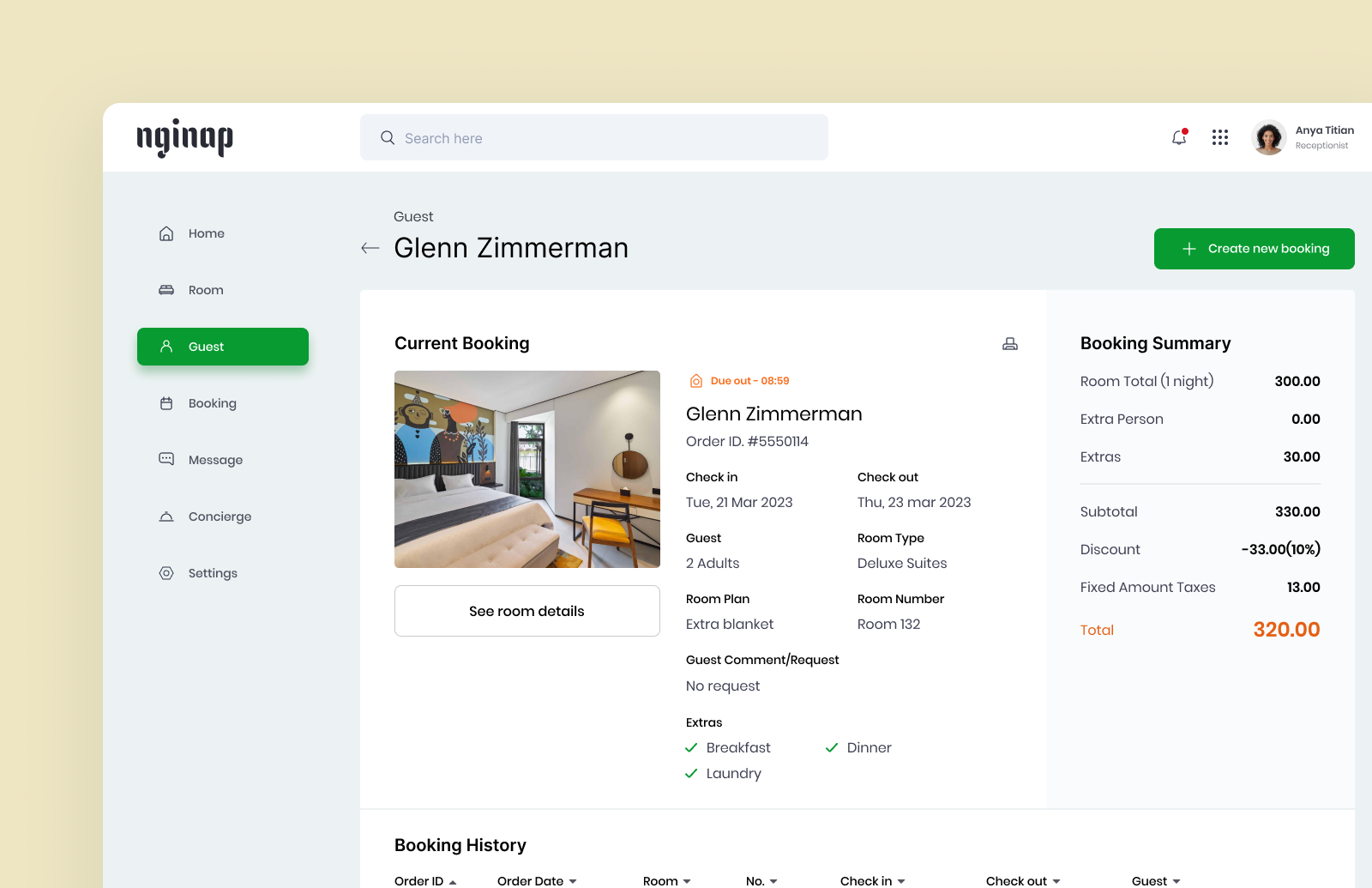
Task: Toggle the Dinner extra checkbox
Action: point(831,747)
